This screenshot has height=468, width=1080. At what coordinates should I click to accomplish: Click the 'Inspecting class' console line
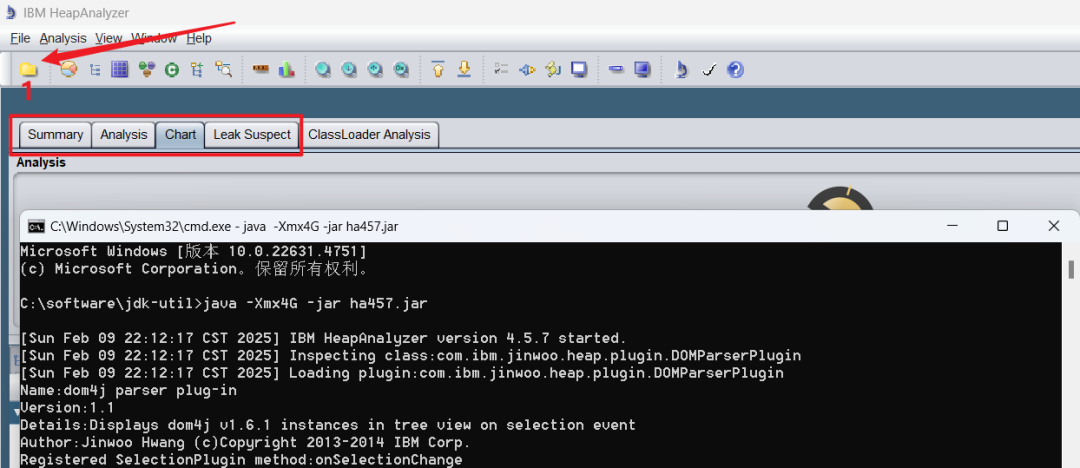click(411, 356)
